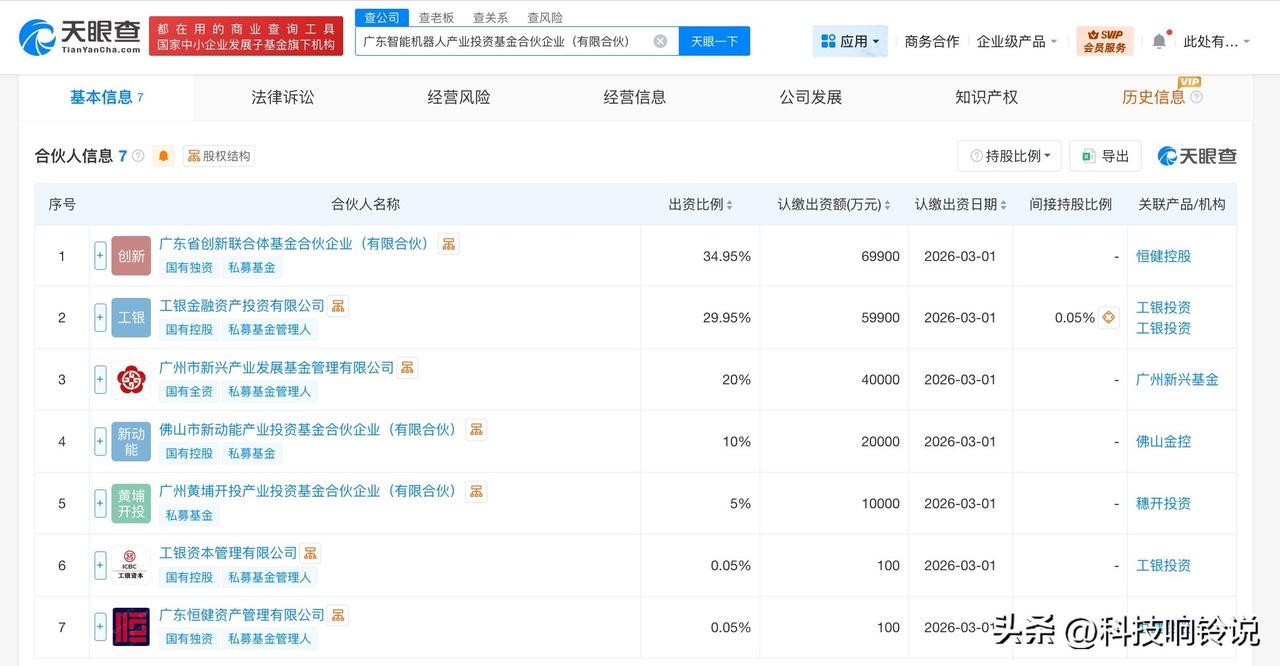This screenshot has width=1280, height=666.
Task: Open 广州市新兴产业发展基金管理有限公司 link
Action: tap(277, 368)
